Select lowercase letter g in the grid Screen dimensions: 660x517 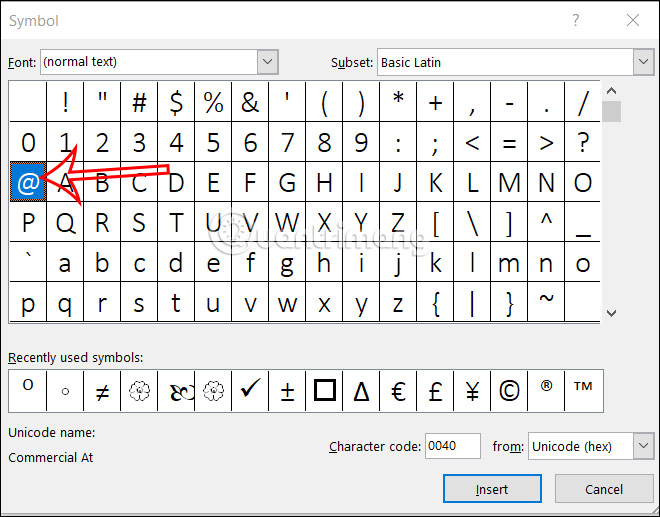click(287, 262)
